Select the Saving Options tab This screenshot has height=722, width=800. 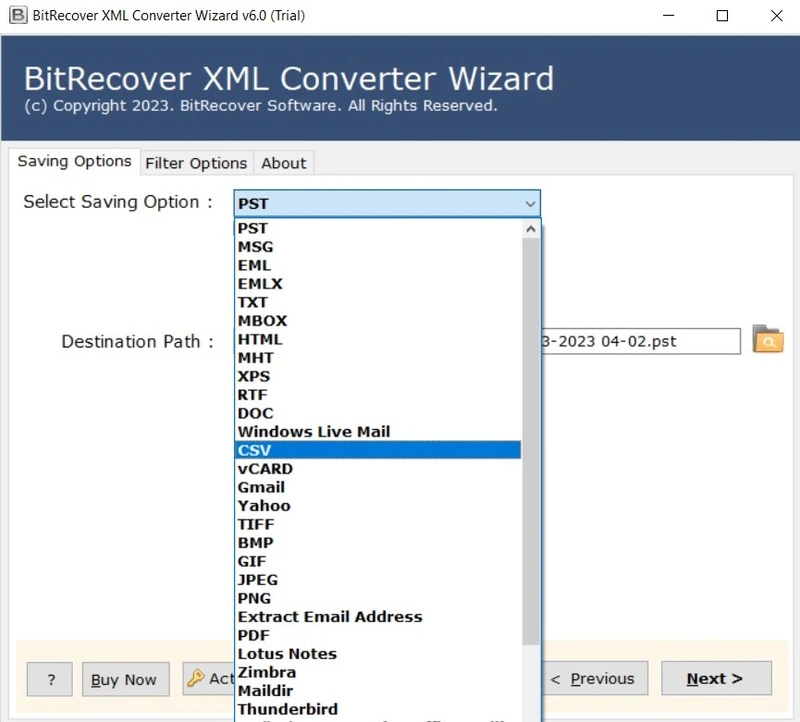pyautogui.click(x=74, y=161)
